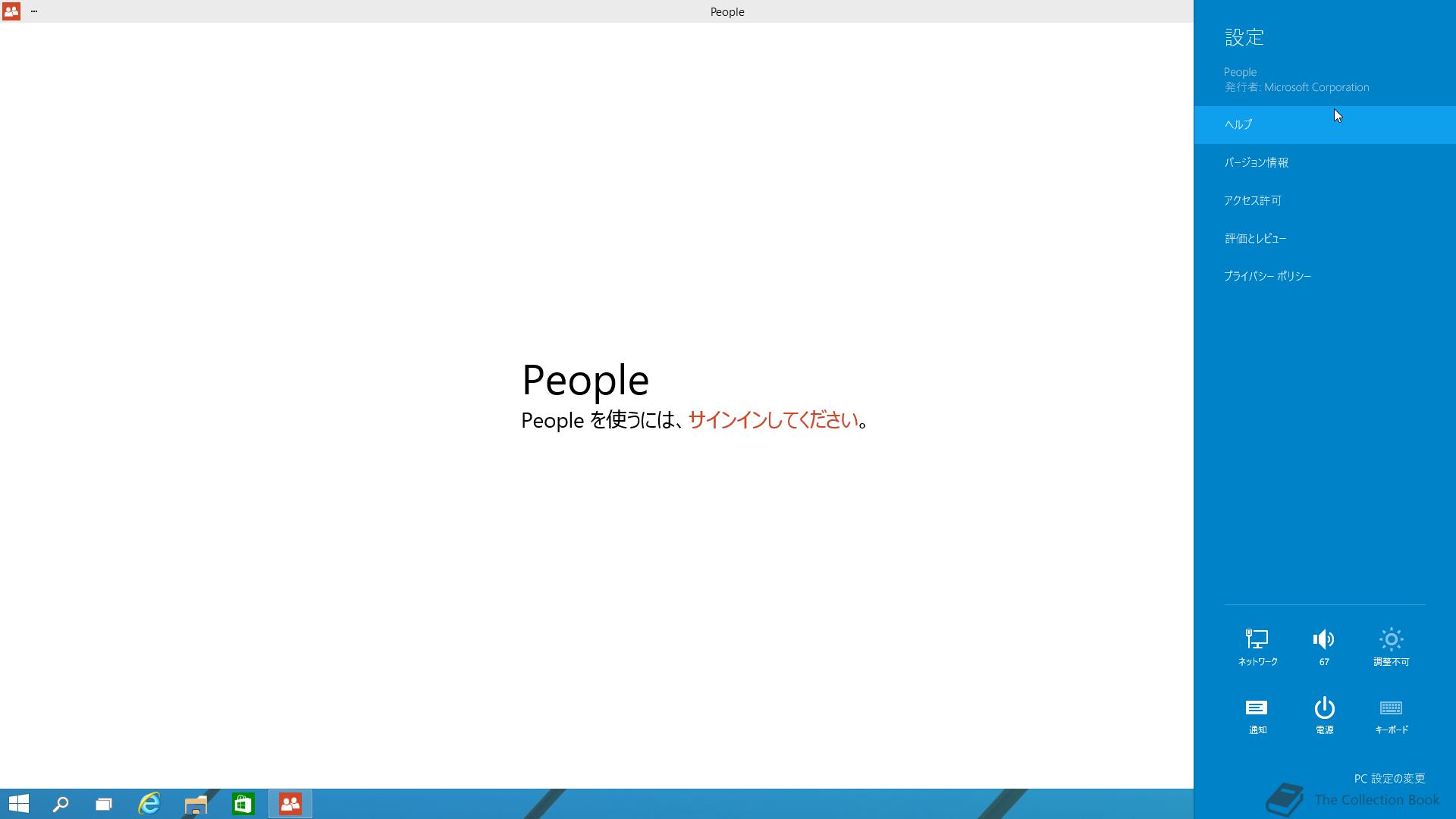Viewport: 1456px width, 819px height.
Task: Click the power button icon
Action: [1324, 708]
